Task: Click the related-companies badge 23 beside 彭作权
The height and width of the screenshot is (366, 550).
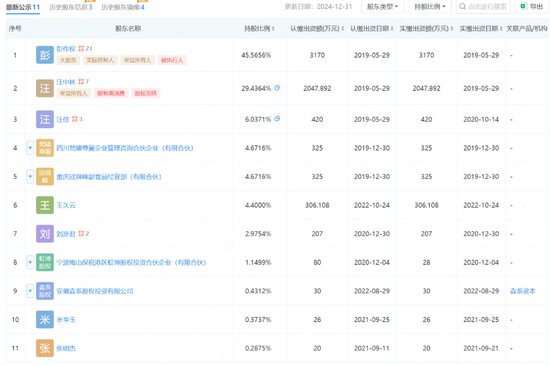Action: (85, 48)
